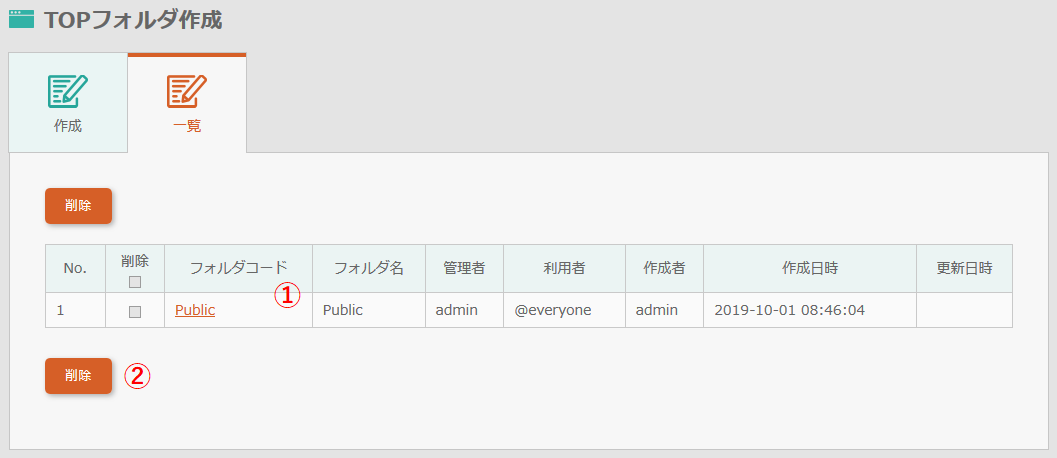
Task: Toggle the select-all 削除 header checkbox
Action: 135,282
